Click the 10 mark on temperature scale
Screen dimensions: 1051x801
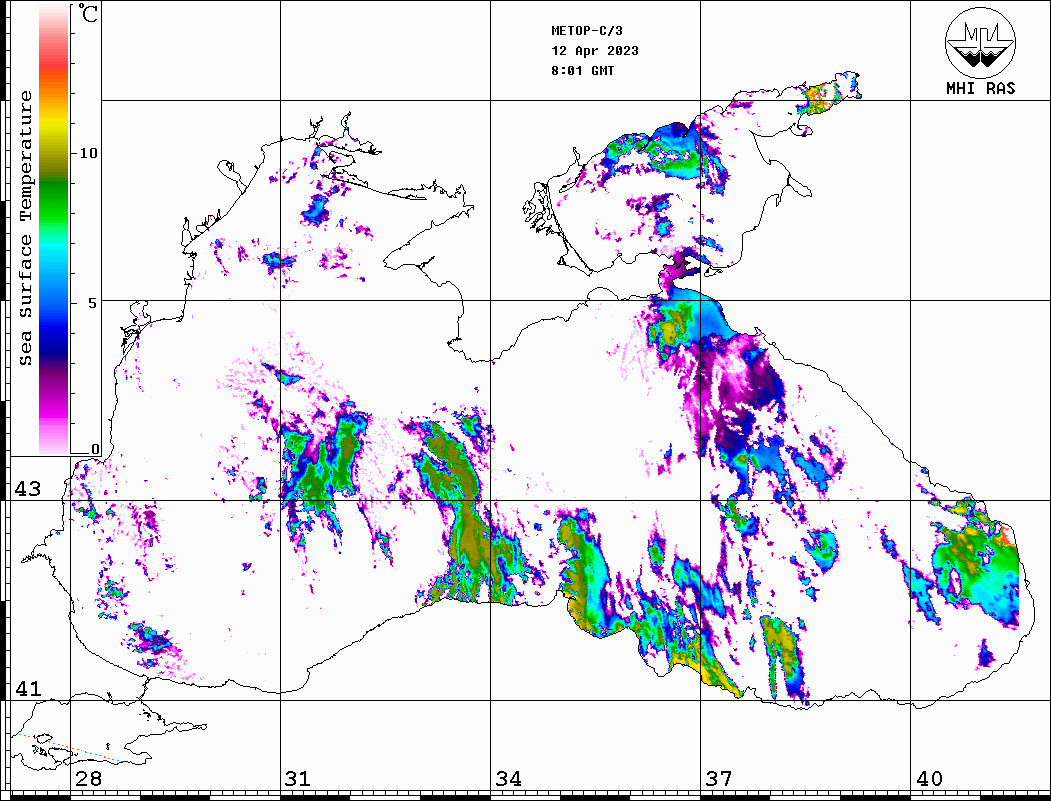[89, 153]
